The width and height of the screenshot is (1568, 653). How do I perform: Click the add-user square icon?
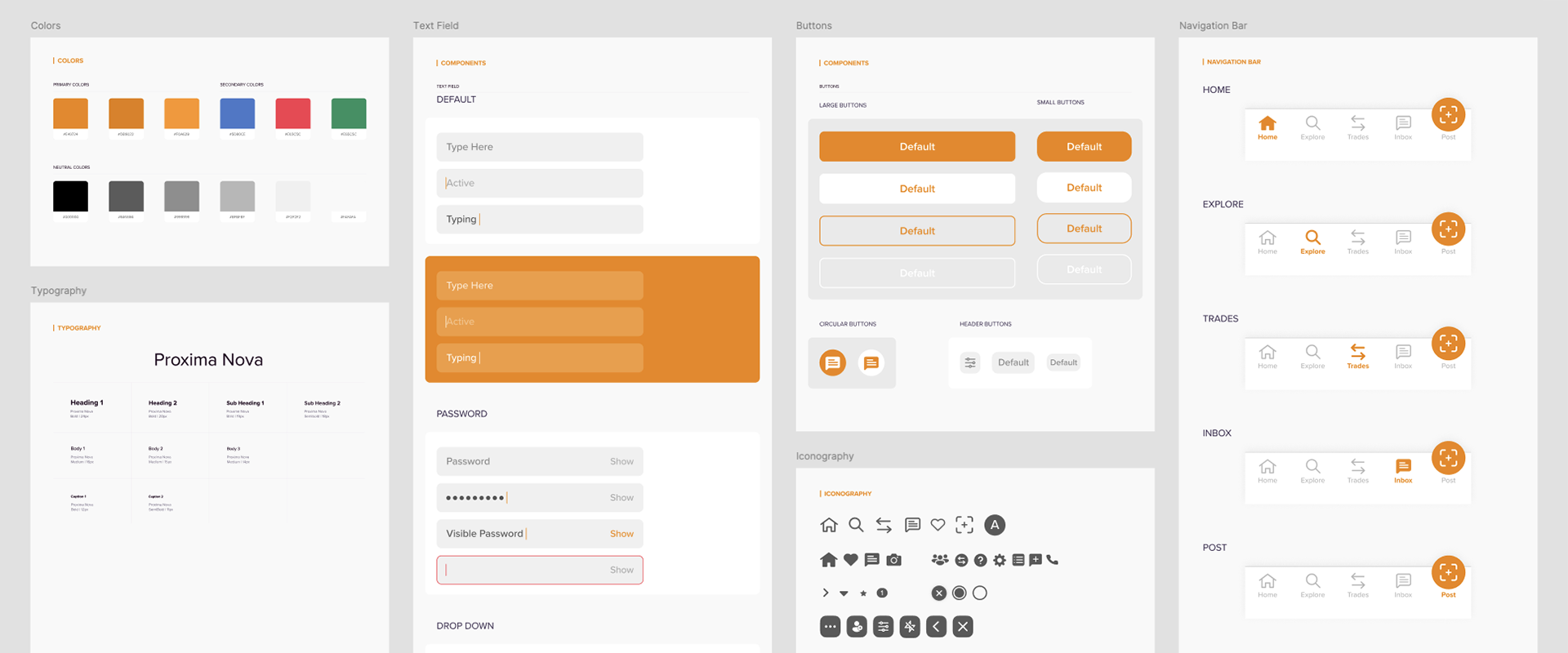point(857,627)
